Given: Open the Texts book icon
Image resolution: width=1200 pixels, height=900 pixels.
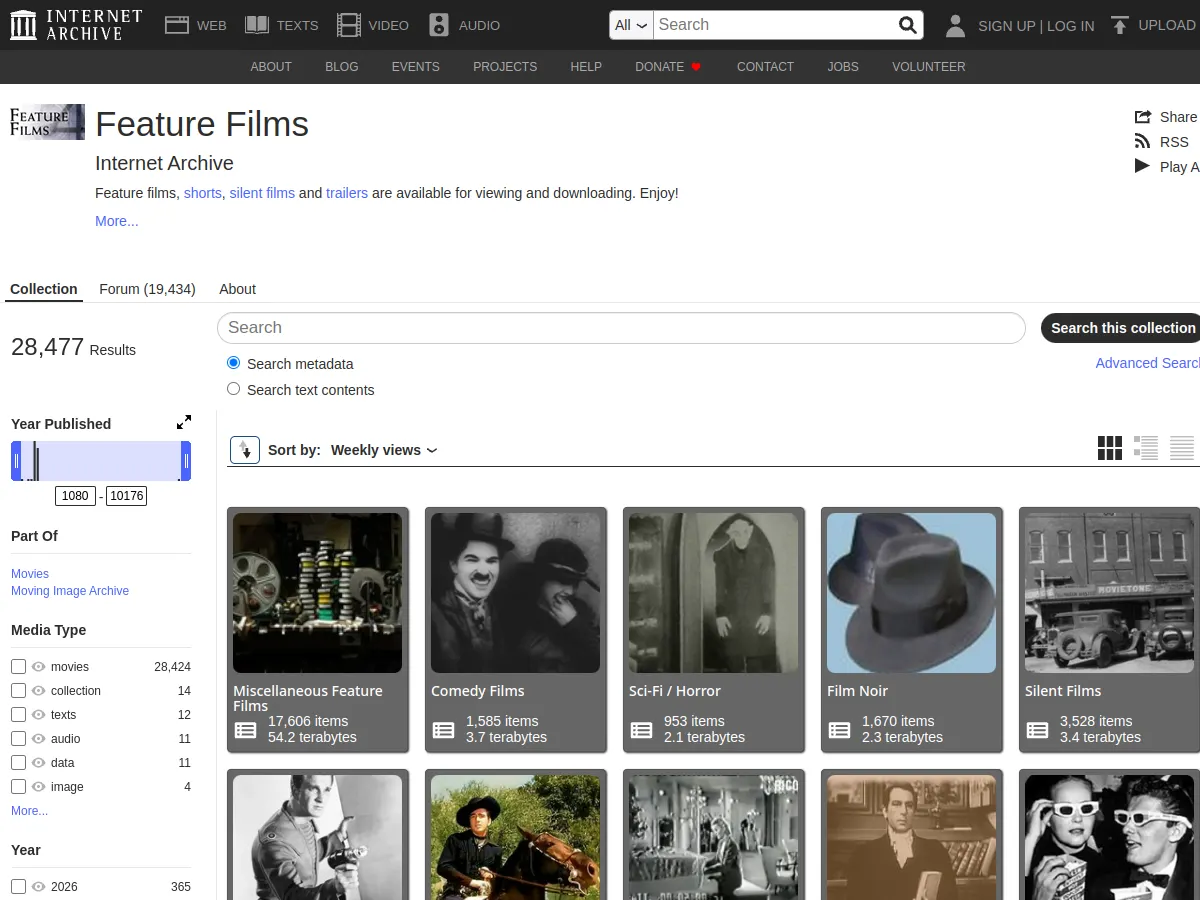Looking at the screenshot, I should coord(257,25).
